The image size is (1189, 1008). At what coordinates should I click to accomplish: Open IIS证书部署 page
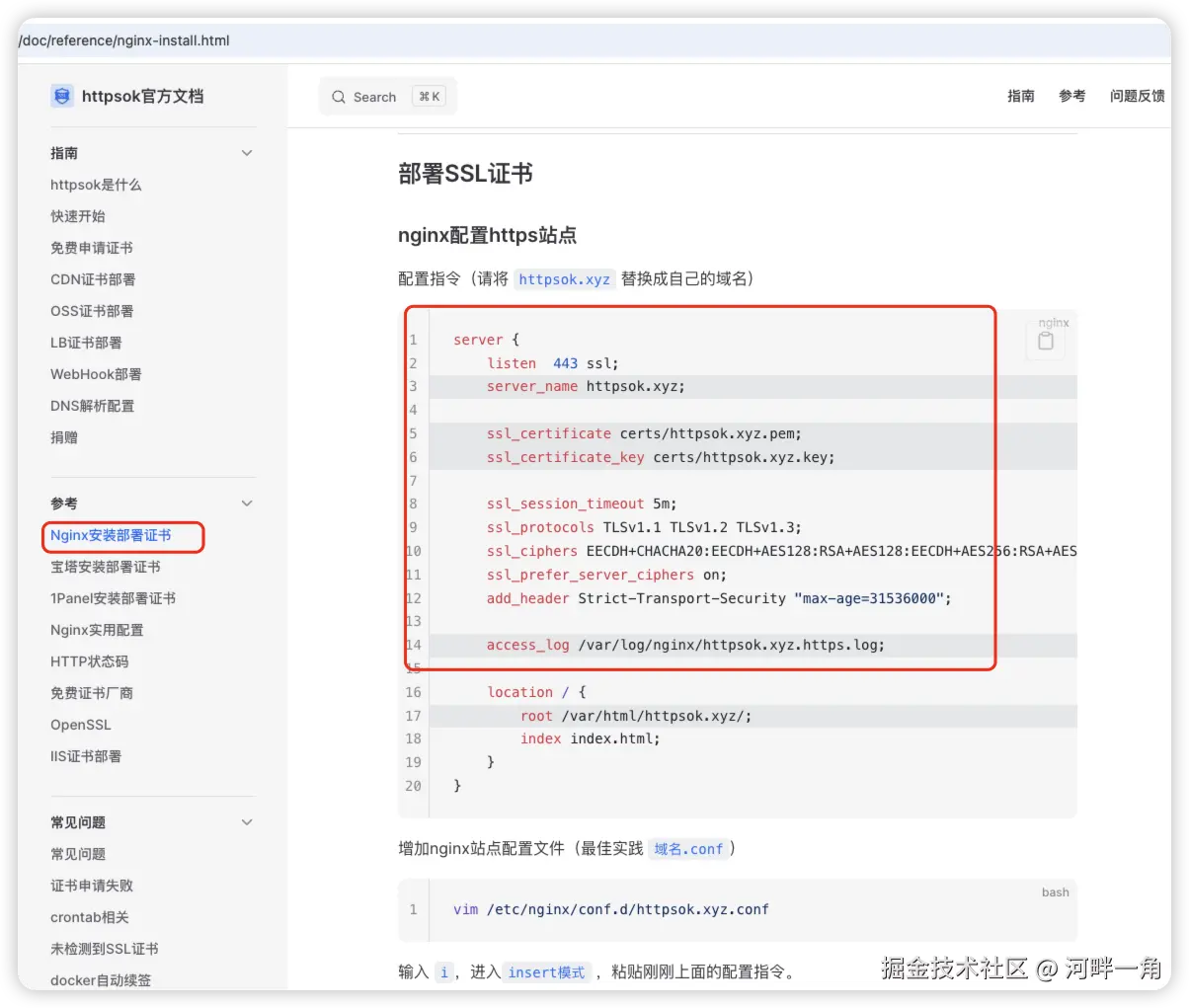[86, 756]
